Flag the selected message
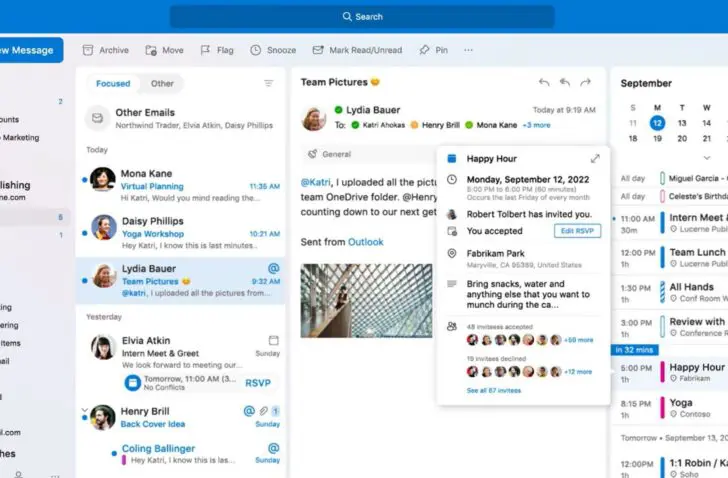Image resolution: width=728 pixels, height=478 pixels. coord(217,50)
